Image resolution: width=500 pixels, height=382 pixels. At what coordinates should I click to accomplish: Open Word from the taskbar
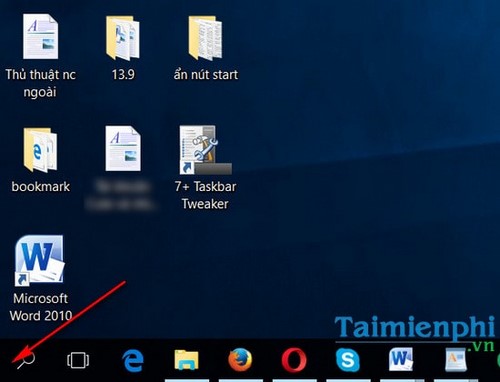click(x=401, y=359)
